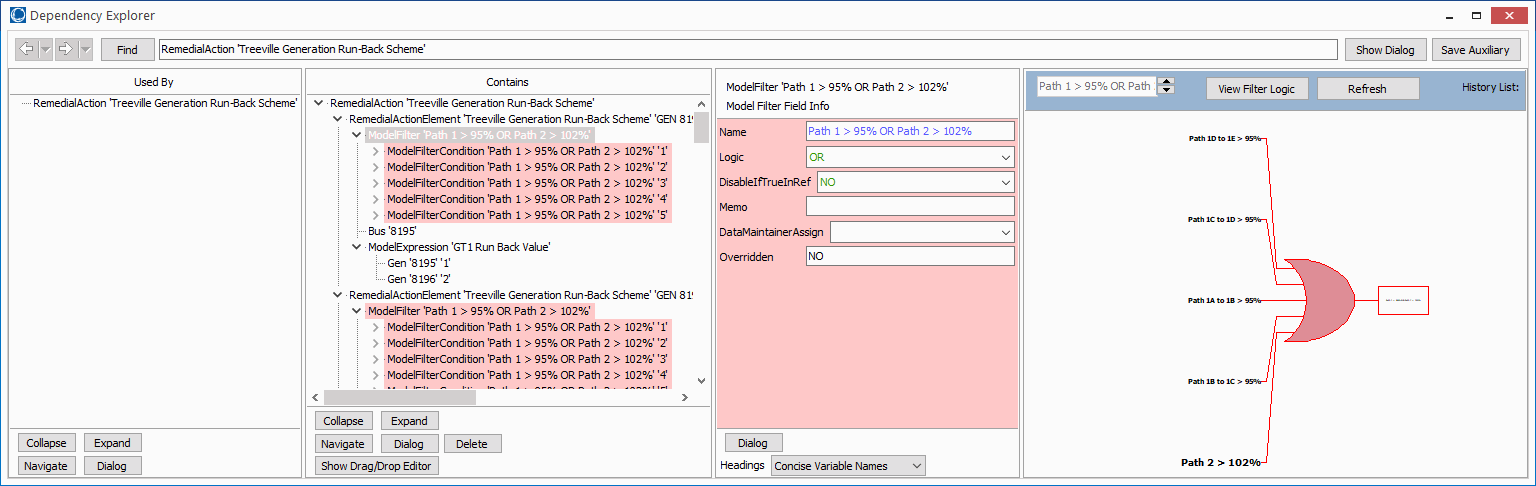Click the output box right of OR gate
1536x486 pixels.
1403,300
